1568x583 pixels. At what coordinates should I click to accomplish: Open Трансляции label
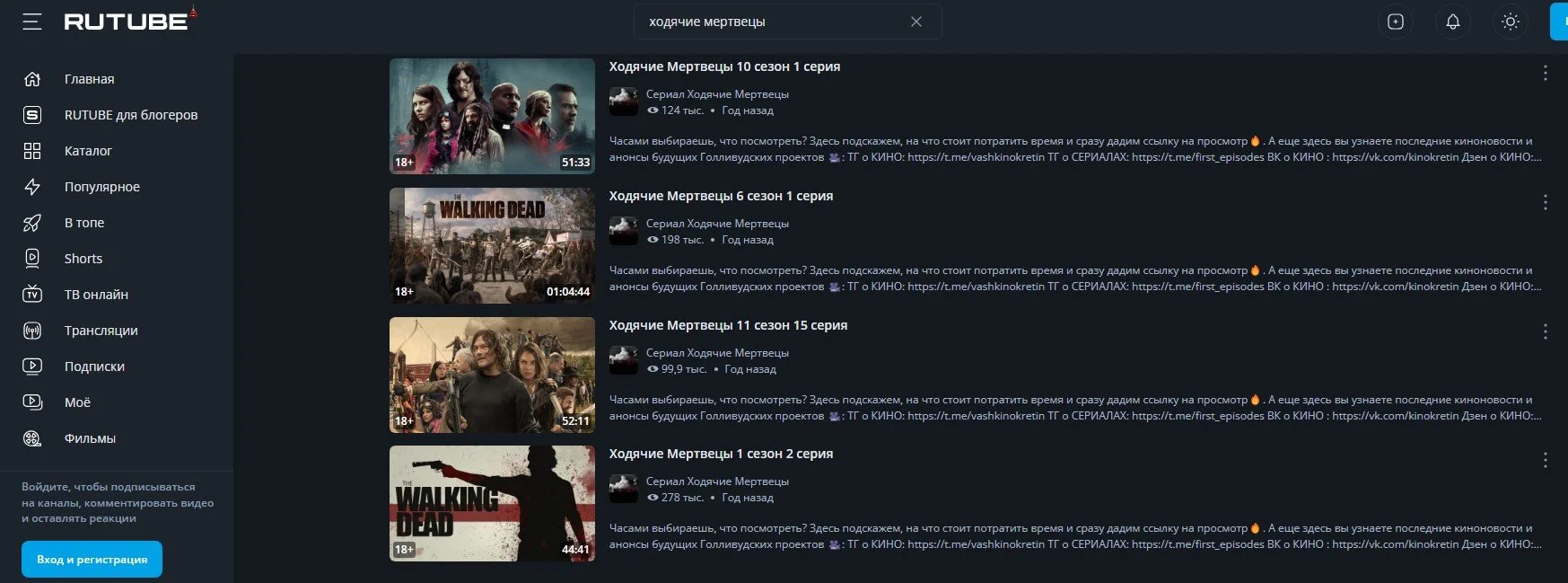pos(101,331)
